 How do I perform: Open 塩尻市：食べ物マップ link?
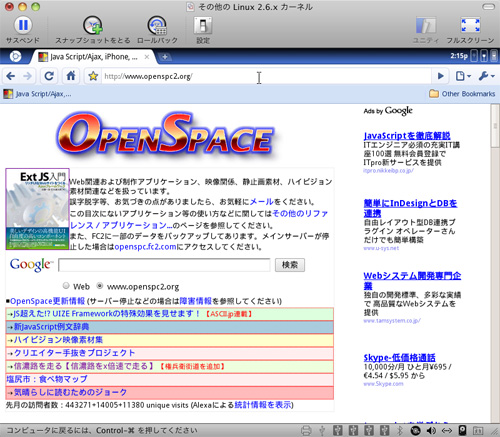click(47, 379)
